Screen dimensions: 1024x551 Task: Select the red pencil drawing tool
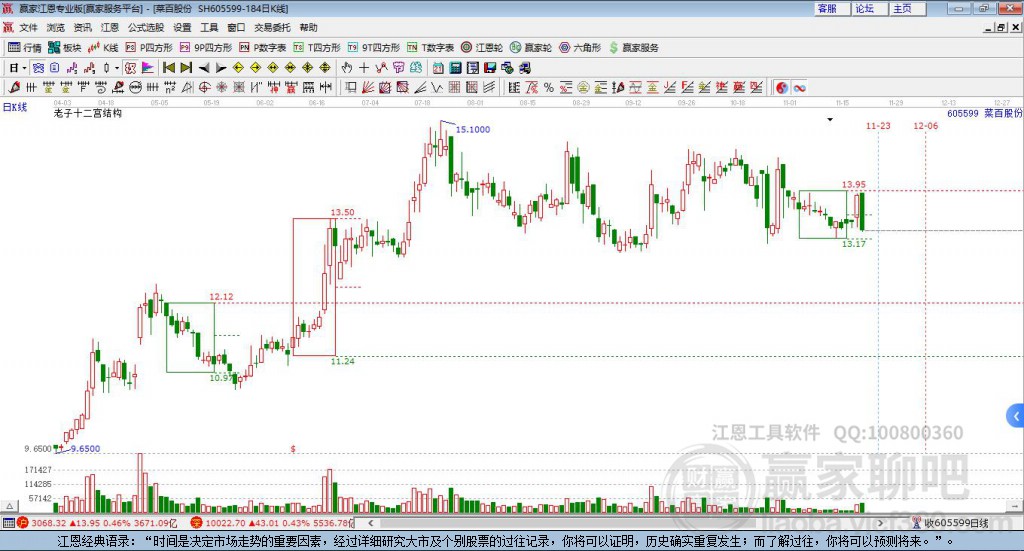coord(14,87)
